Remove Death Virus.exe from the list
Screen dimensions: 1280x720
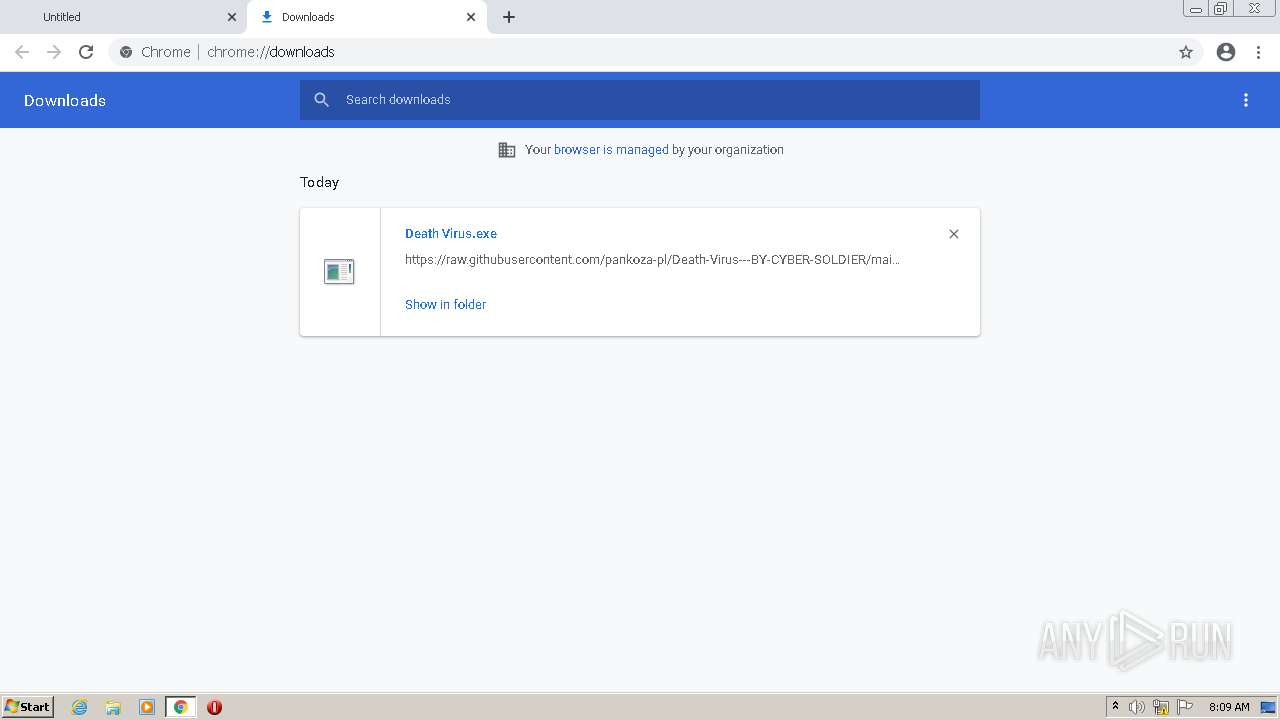pyautogui.click(x=954, y=234)
